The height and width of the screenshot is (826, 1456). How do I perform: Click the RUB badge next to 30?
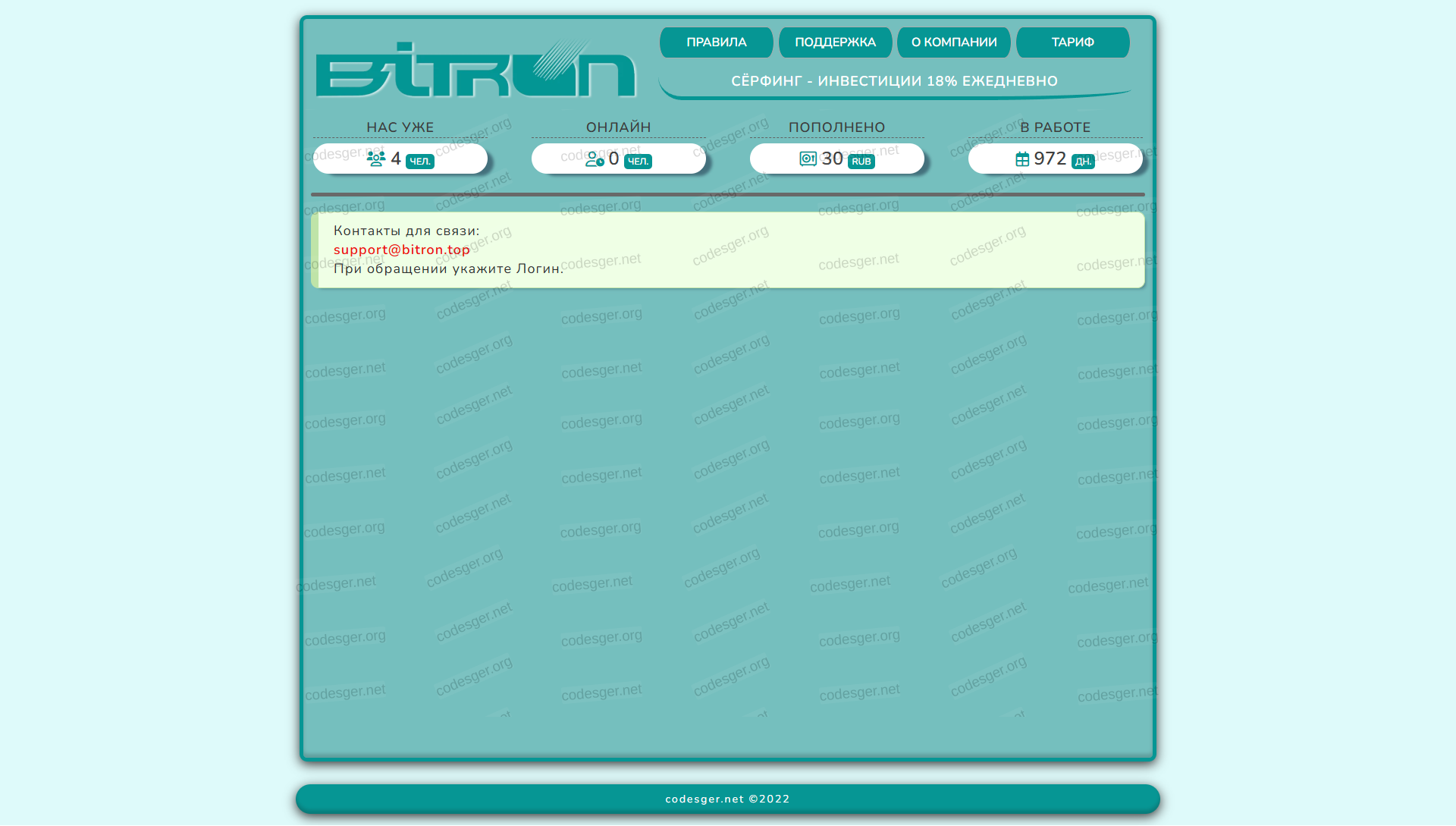tap(861, 162)
